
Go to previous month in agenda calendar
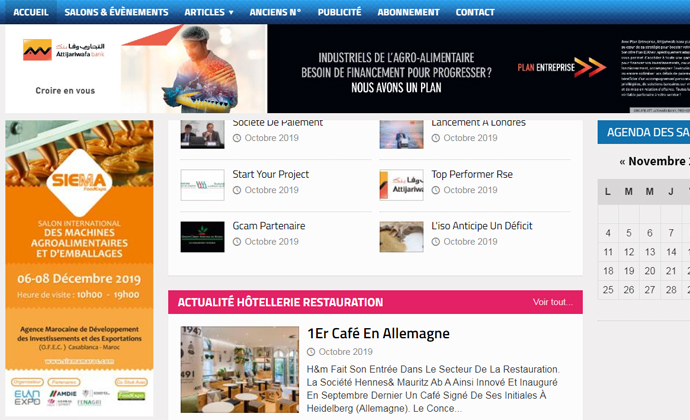click(x=623, y=161)
